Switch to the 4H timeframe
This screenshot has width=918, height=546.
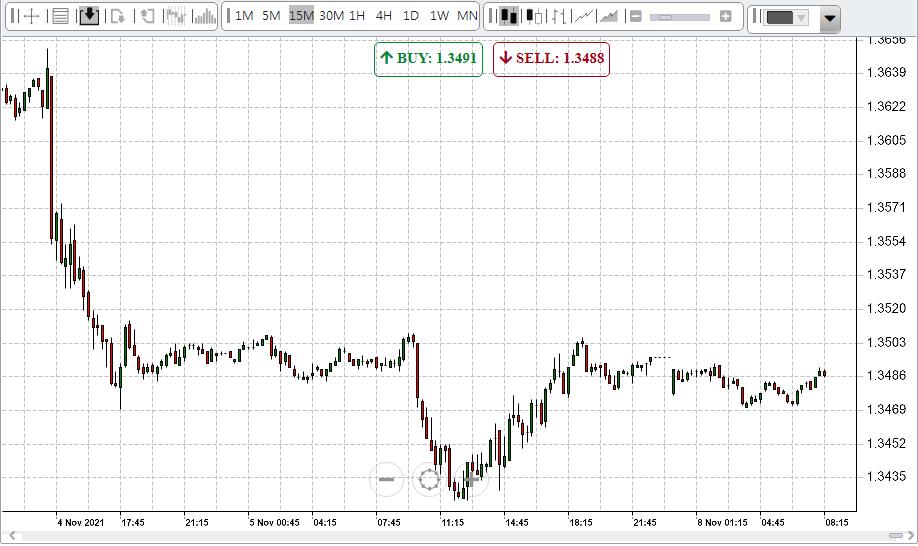click(x=383, y=16)
